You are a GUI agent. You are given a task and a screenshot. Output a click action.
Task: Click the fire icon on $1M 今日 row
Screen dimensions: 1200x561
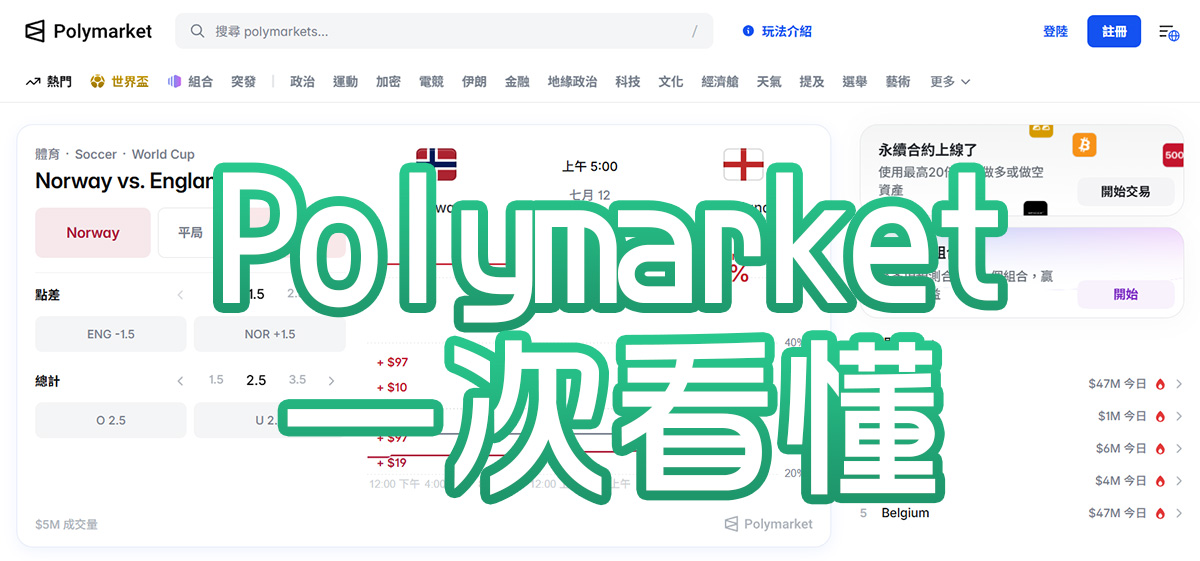point(1160,416)
